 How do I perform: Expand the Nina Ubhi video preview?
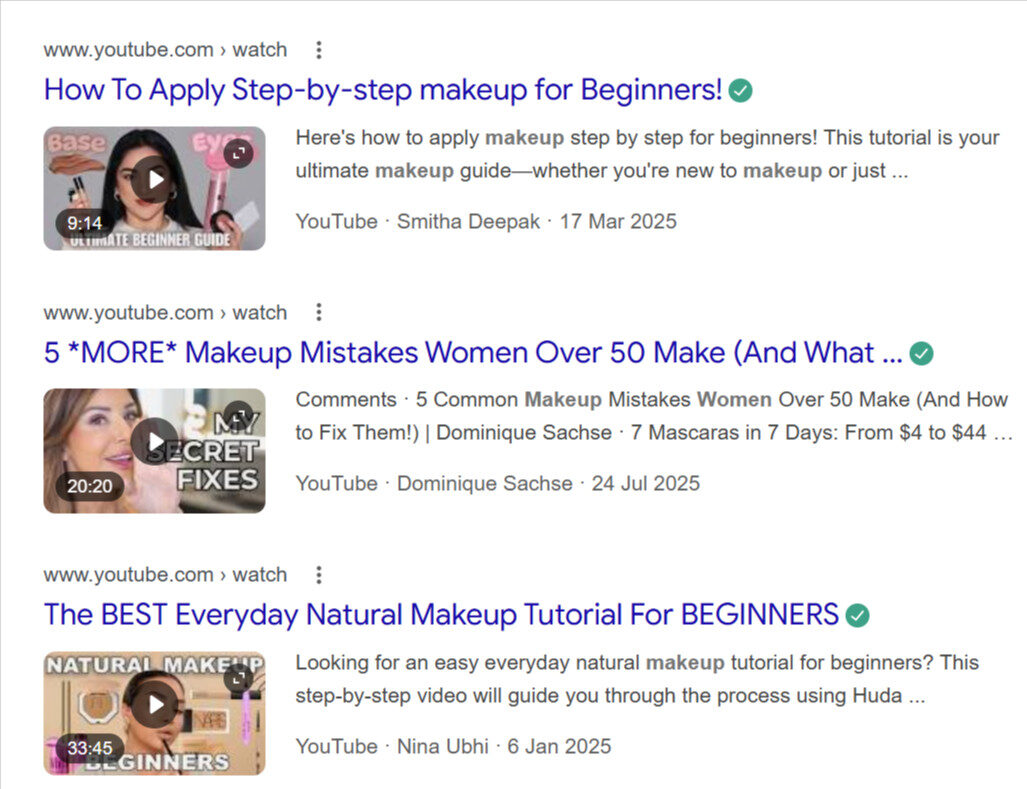click(x=238, y=678)
